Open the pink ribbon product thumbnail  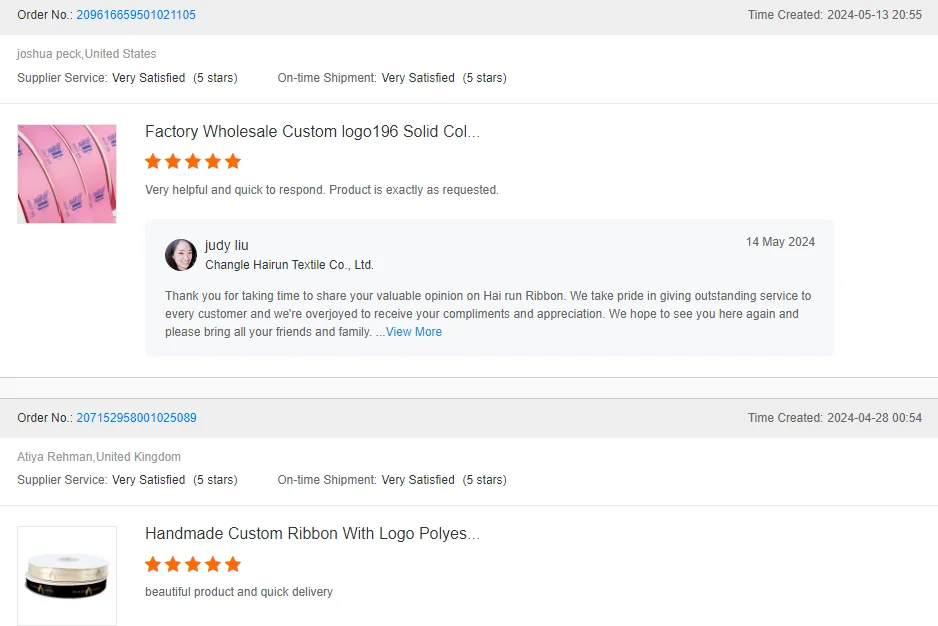pyautogui.click(x=67, y=174)
